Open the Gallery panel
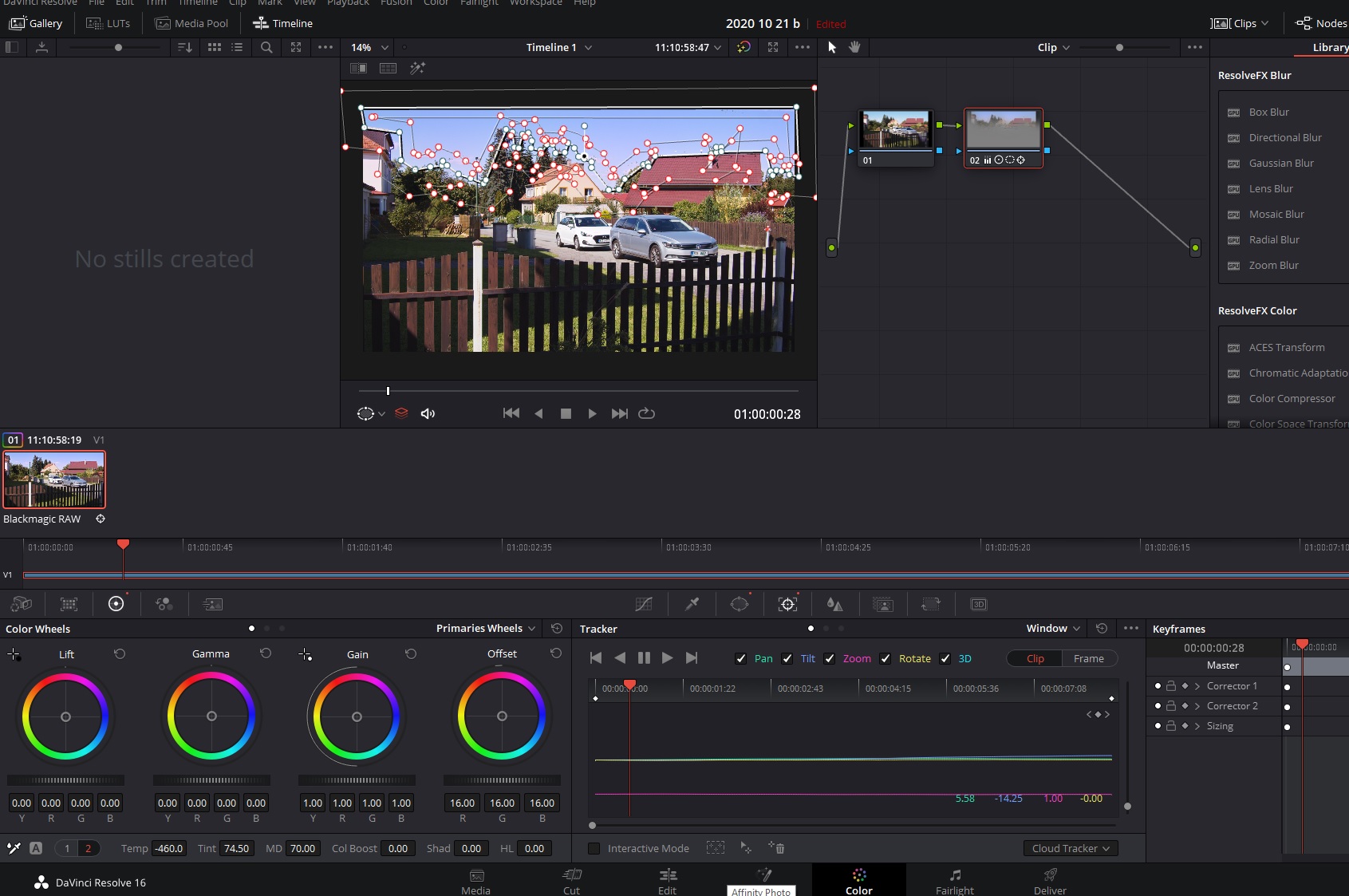Viewport: 1349px width, 896px height. (36, 23)
